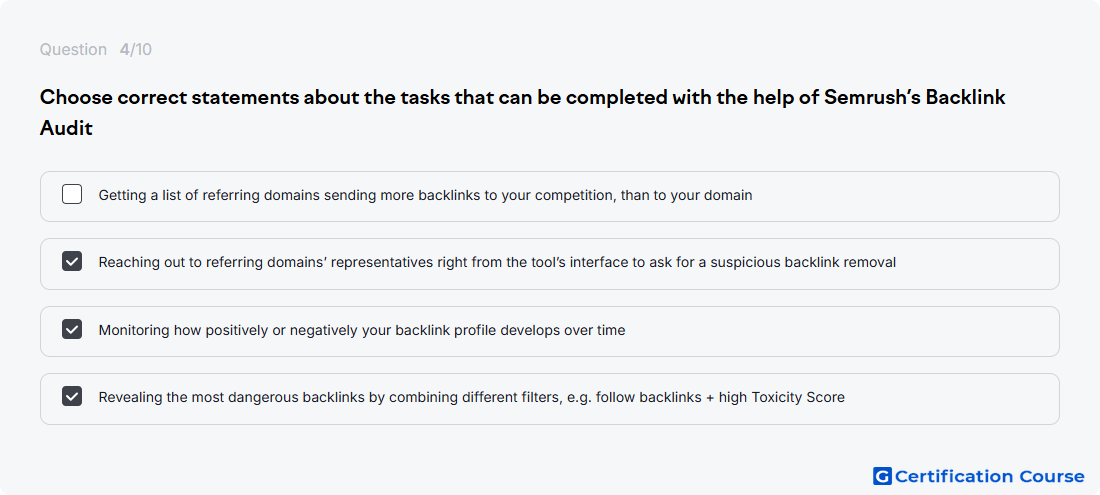The height and width of the screenshot is (495, 1100).
Task: Check the referring domains competition option checkbox
Action: (72, 194)
